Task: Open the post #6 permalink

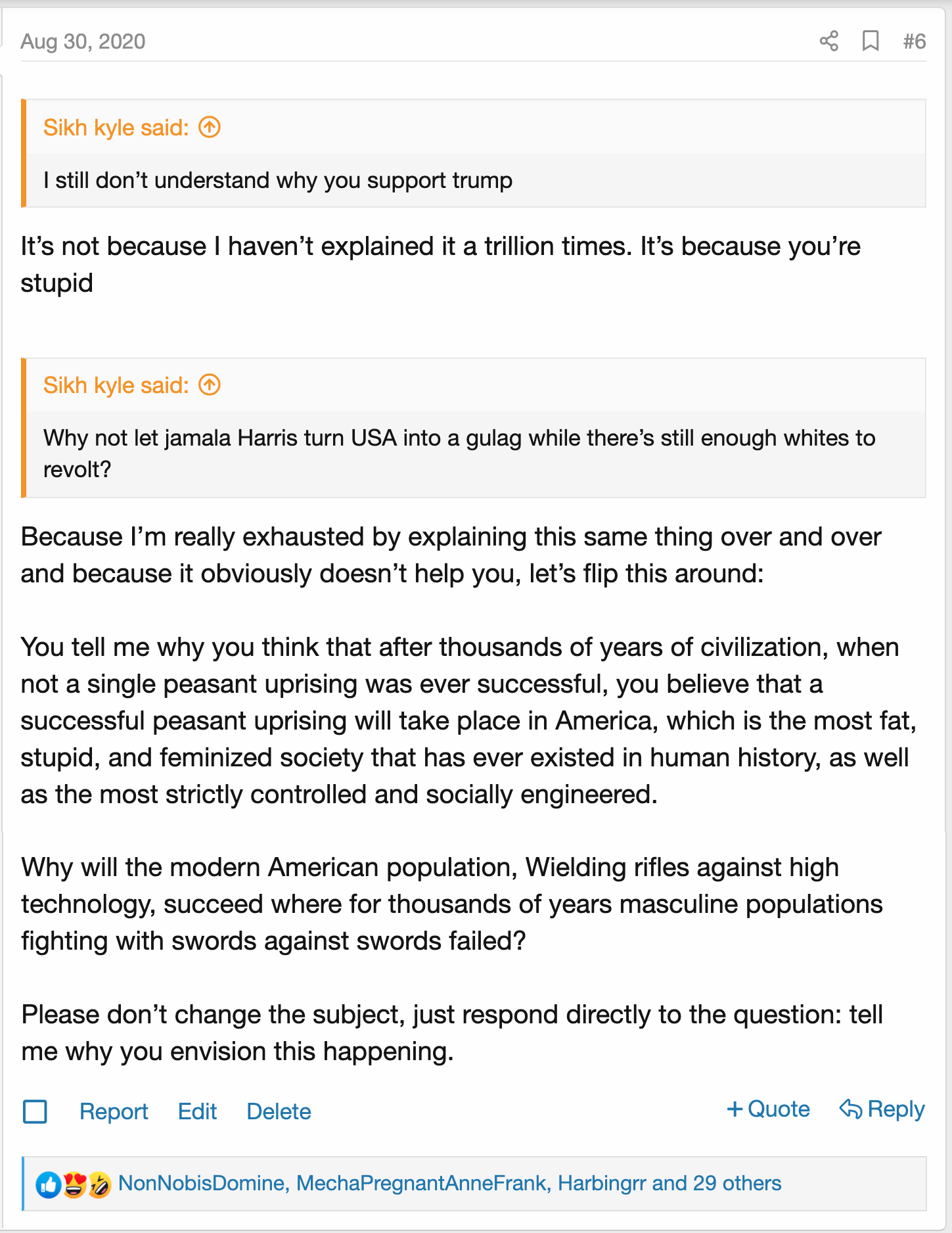Action: (914, 41)
